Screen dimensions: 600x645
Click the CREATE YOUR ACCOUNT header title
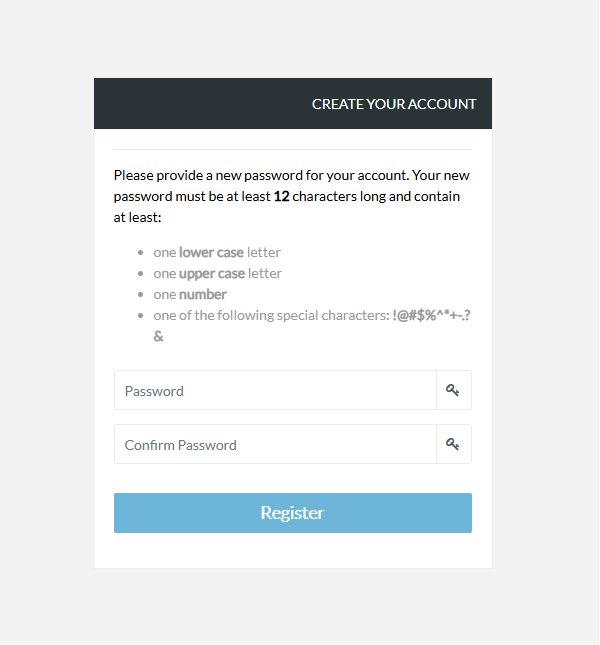point(394,104)
